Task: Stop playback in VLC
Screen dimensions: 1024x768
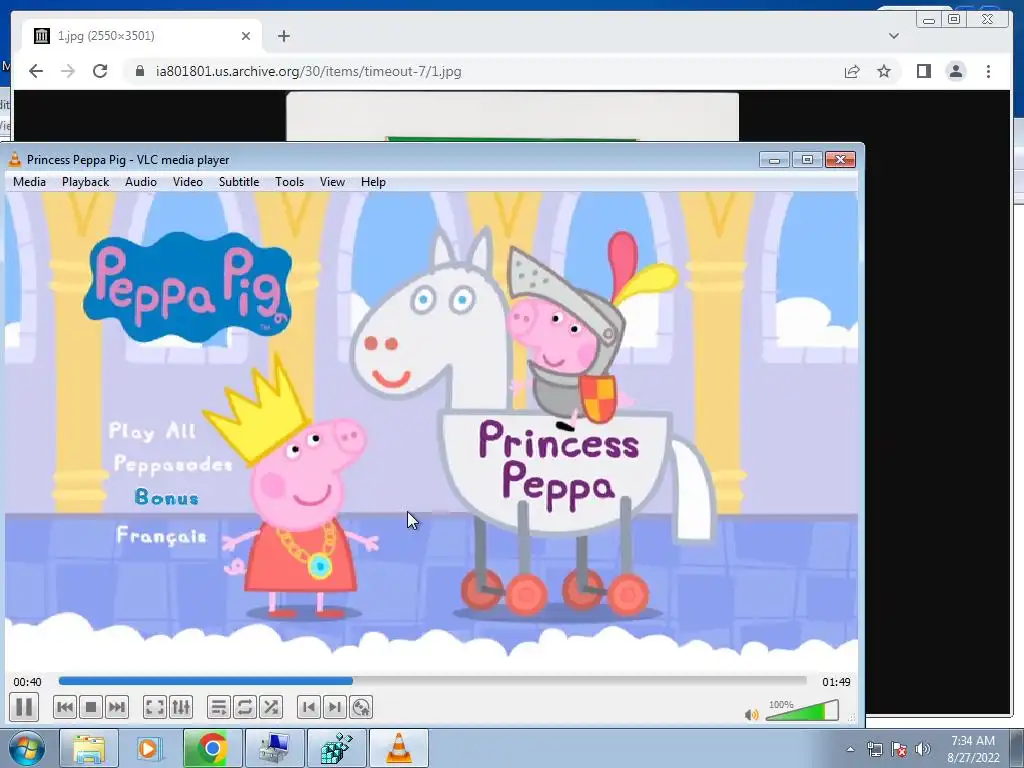Action: (91, 707)
